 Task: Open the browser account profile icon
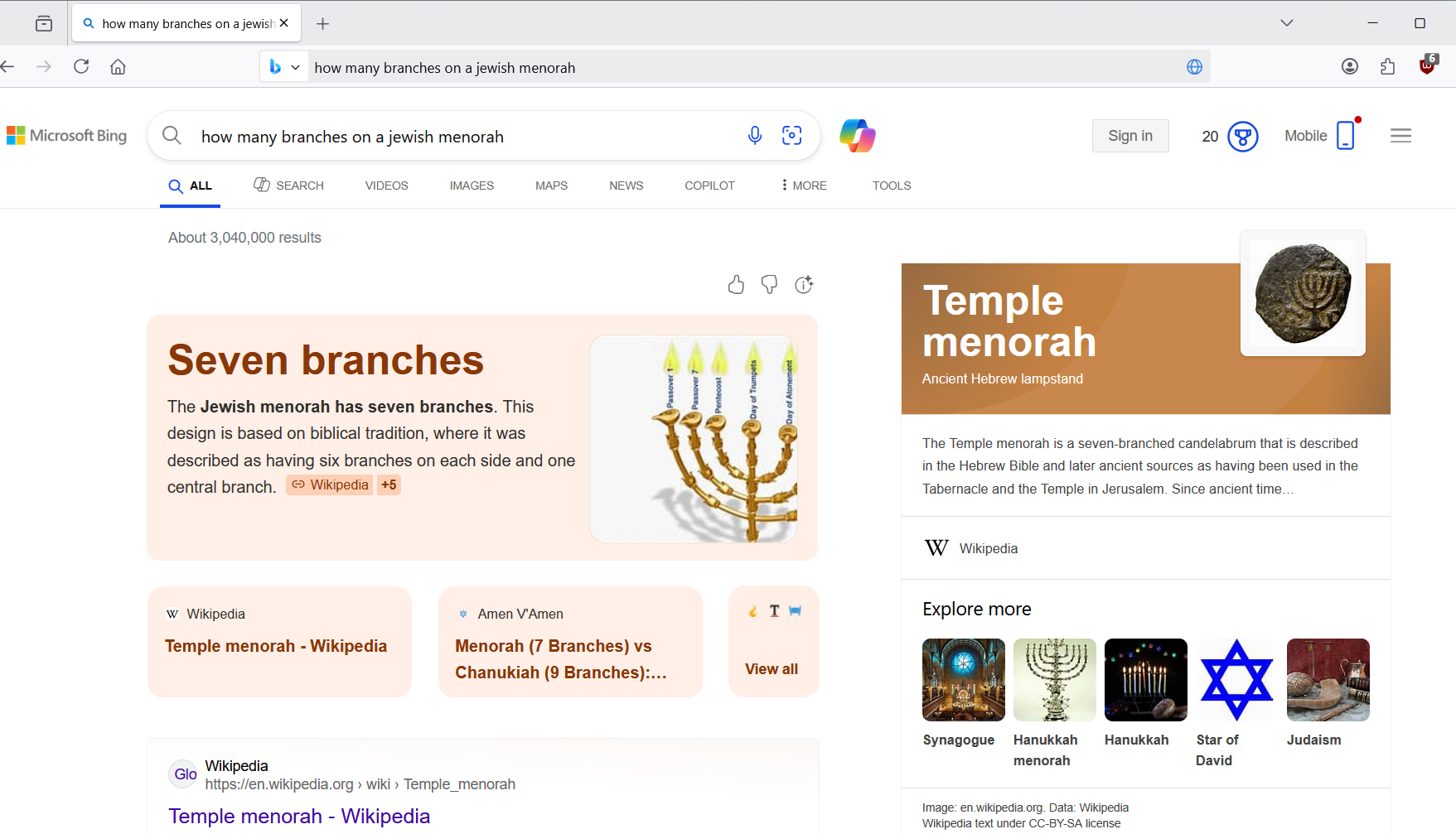pyautogui.click(x=1350, y=67)
